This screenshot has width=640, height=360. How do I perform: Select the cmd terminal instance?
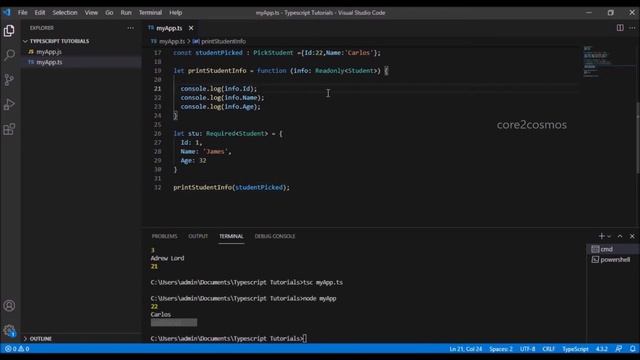click(613, 249)
